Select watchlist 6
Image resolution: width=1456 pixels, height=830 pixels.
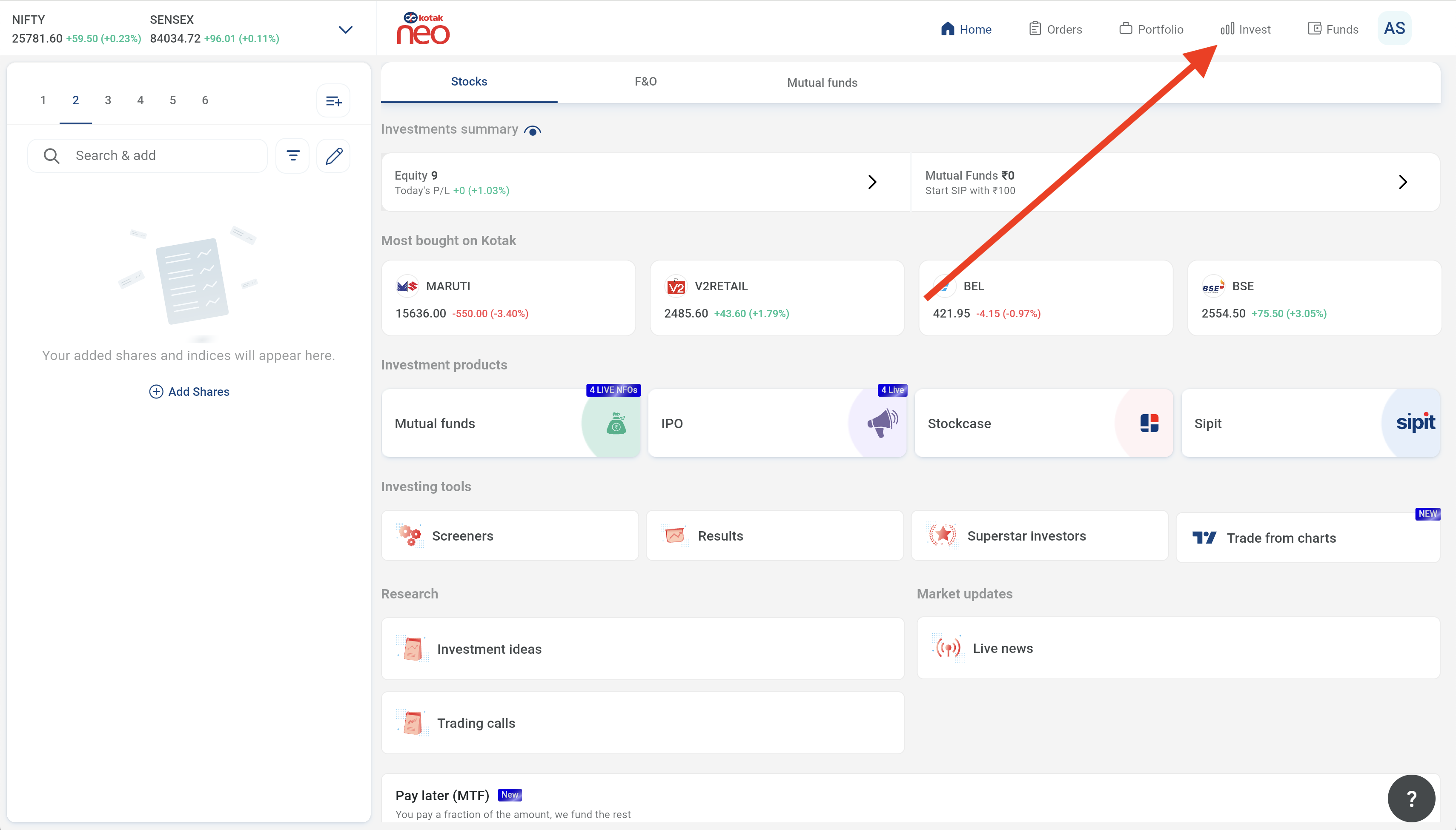coord(205,100)
